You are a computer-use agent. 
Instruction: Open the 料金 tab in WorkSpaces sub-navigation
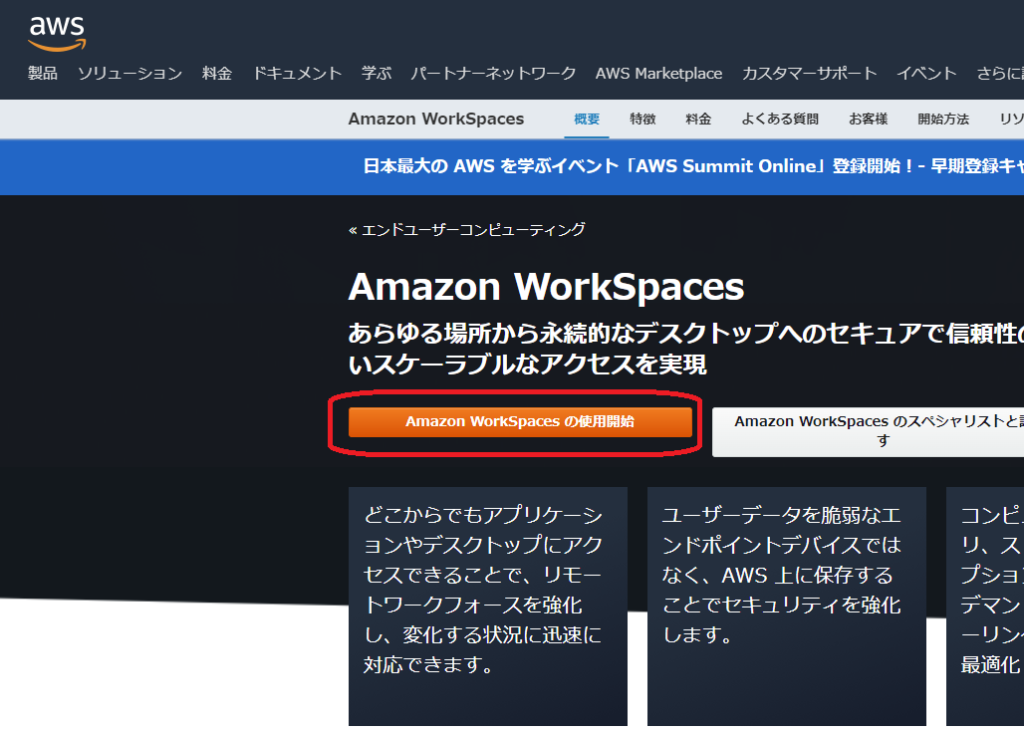pyautogui.click(x=698, y=119)
